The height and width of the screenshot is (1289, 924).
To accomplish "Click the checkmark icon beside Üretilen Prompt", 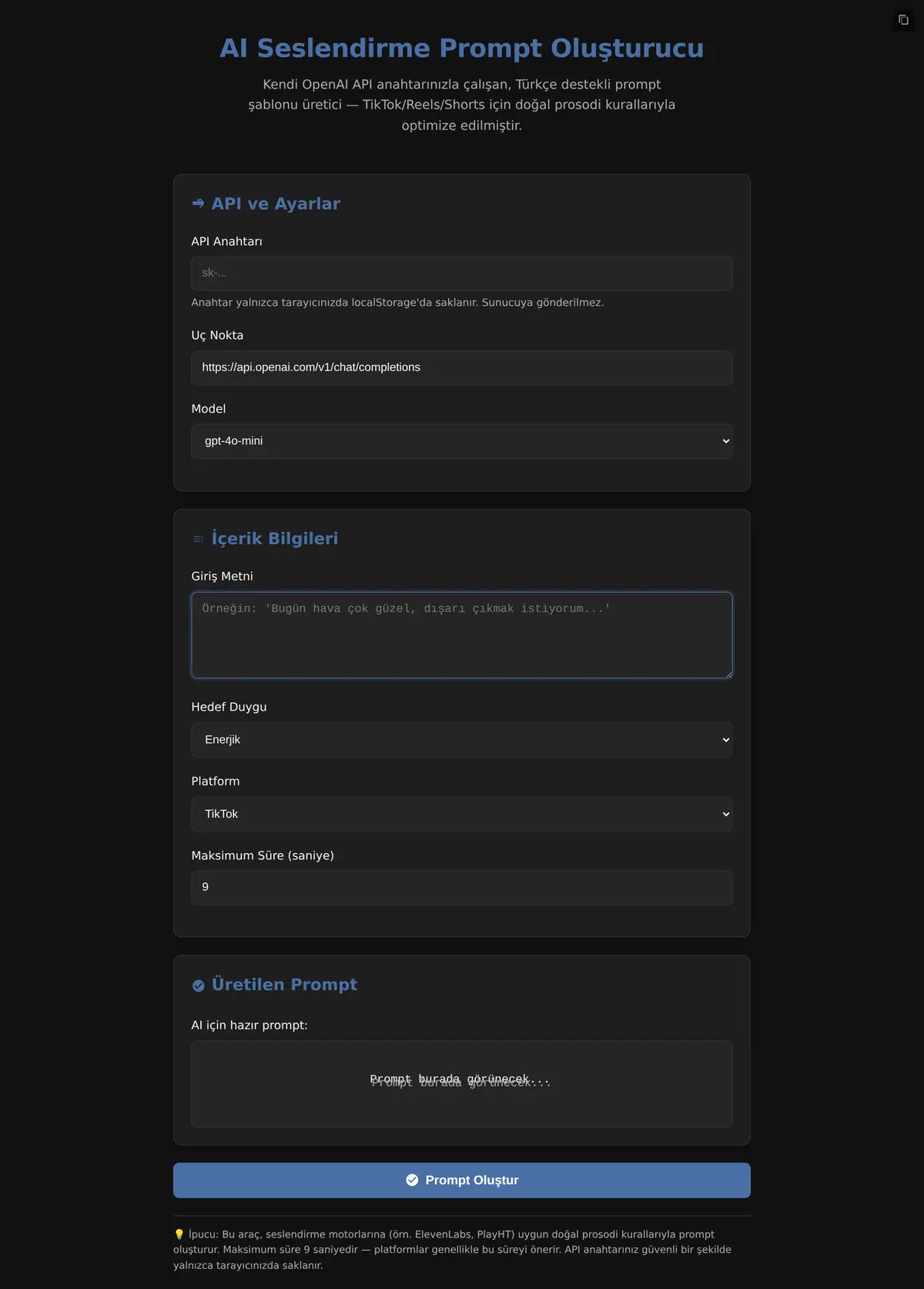I will 198,986.
